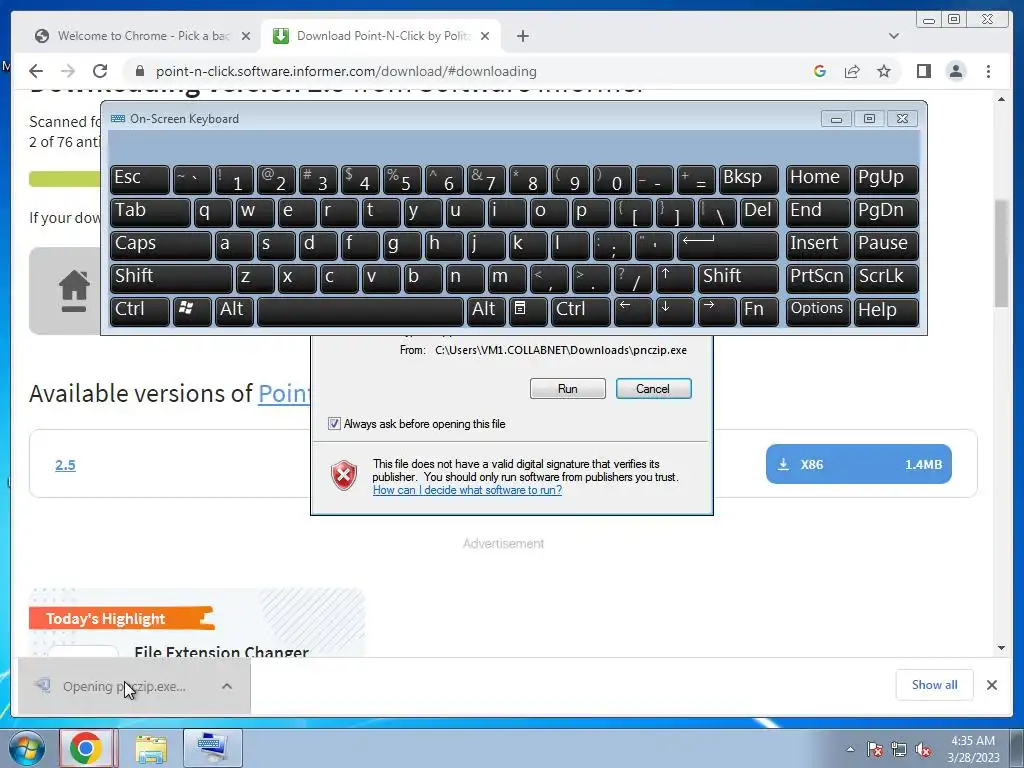
Task: Click Run in the security warning dialog
Action: pos(568,389)
